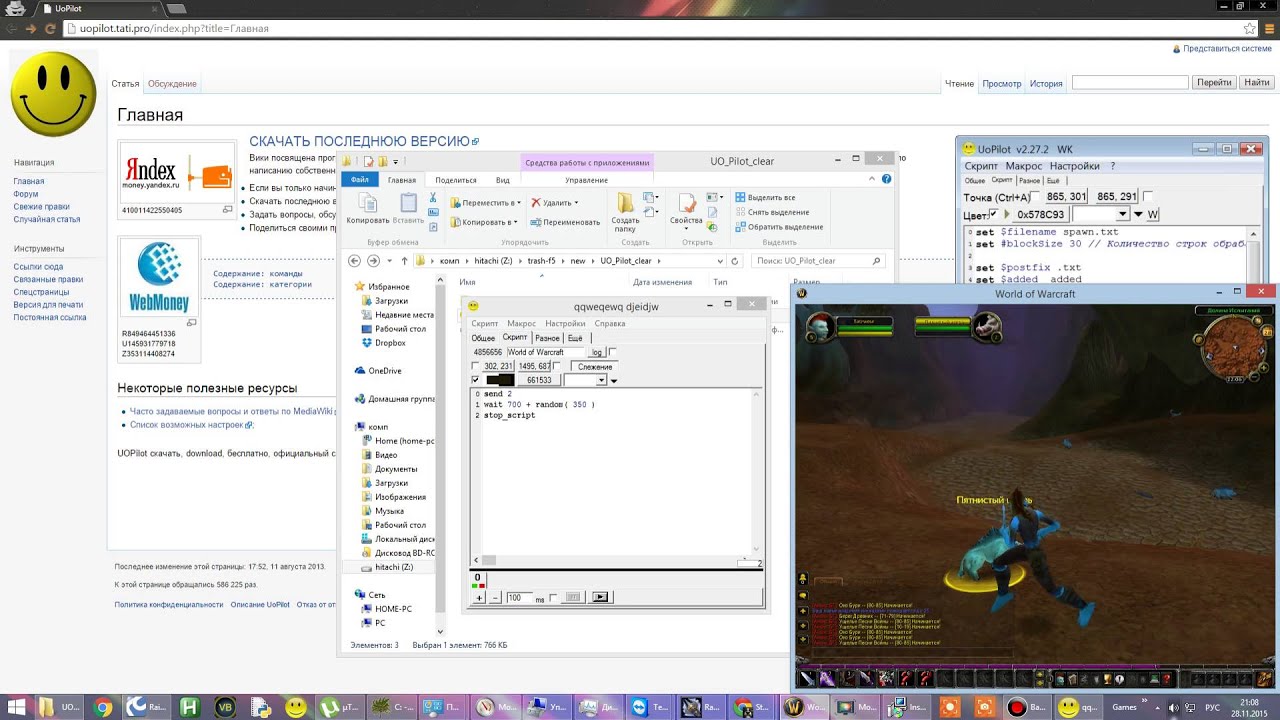Click minus button in script window bottom

(495, 598)
